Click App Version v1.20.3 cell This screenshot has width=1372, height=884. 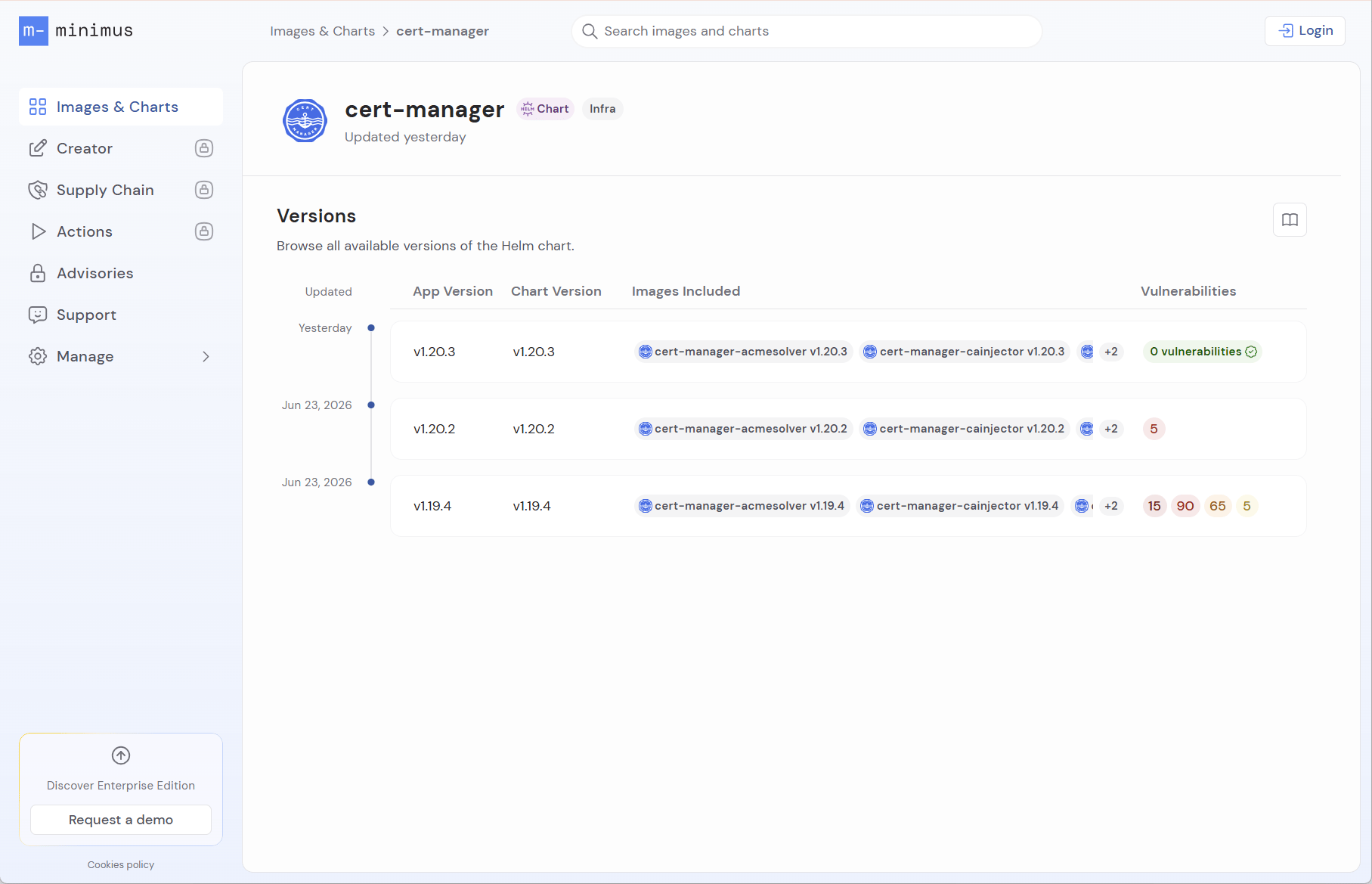click(435, 352)
